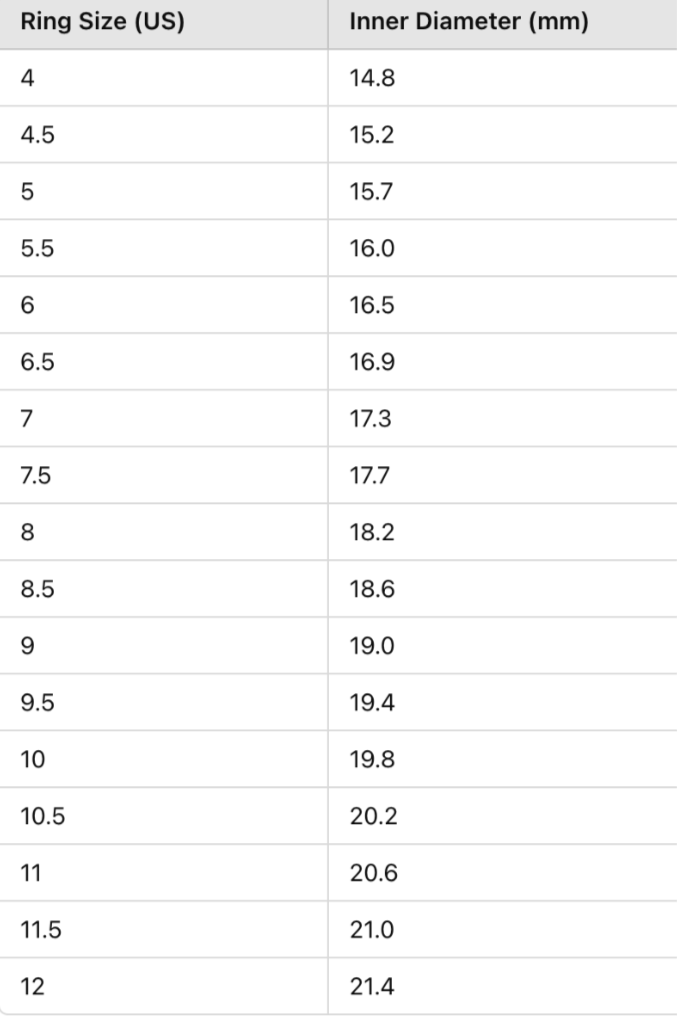Image resolution: width=678 pixels, height=1017 pixels.
Task: Click the ring size 10.5 cell
Action: click(42, 816)
